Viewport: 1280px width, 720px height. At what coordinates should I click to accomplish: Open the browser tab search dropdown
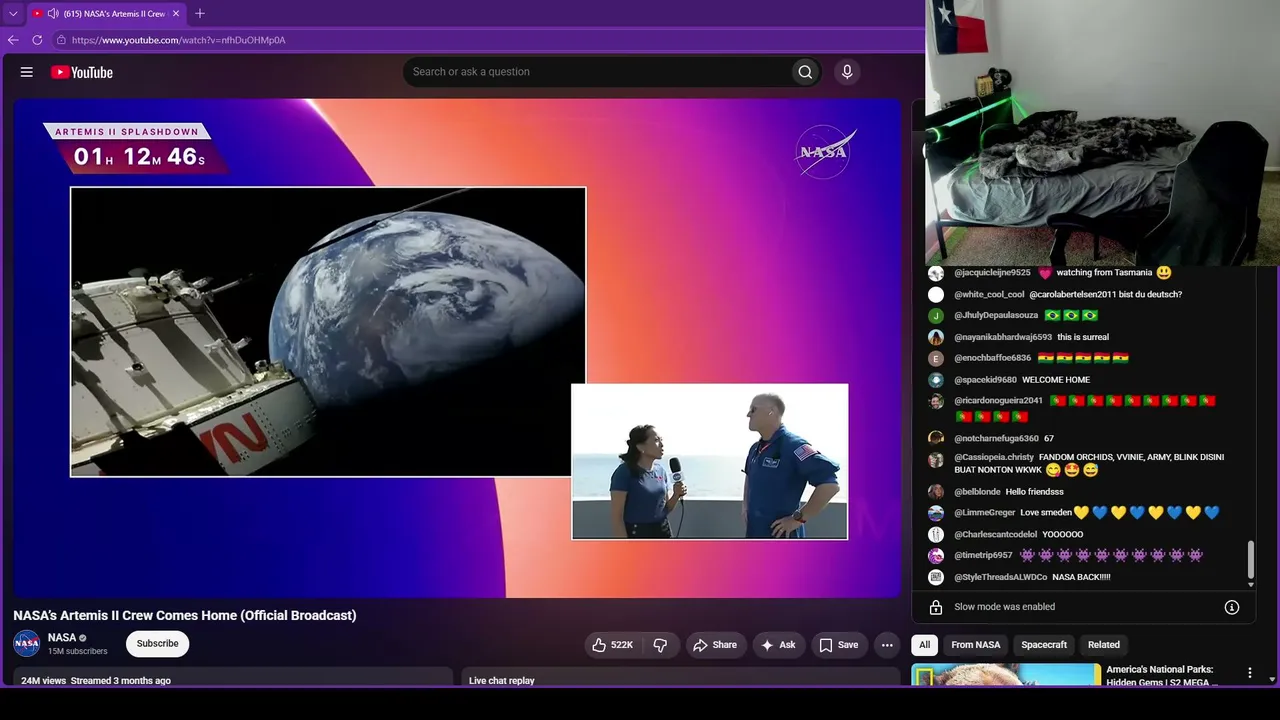point(13,14)
